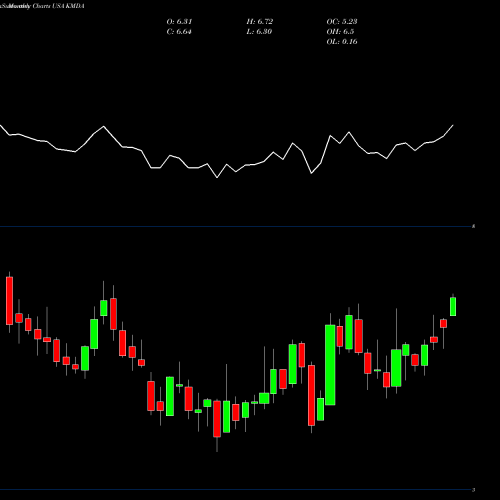Screen dimensions: 500x500
Task: Click the low value "L: 6.30"
Action: 259,32
